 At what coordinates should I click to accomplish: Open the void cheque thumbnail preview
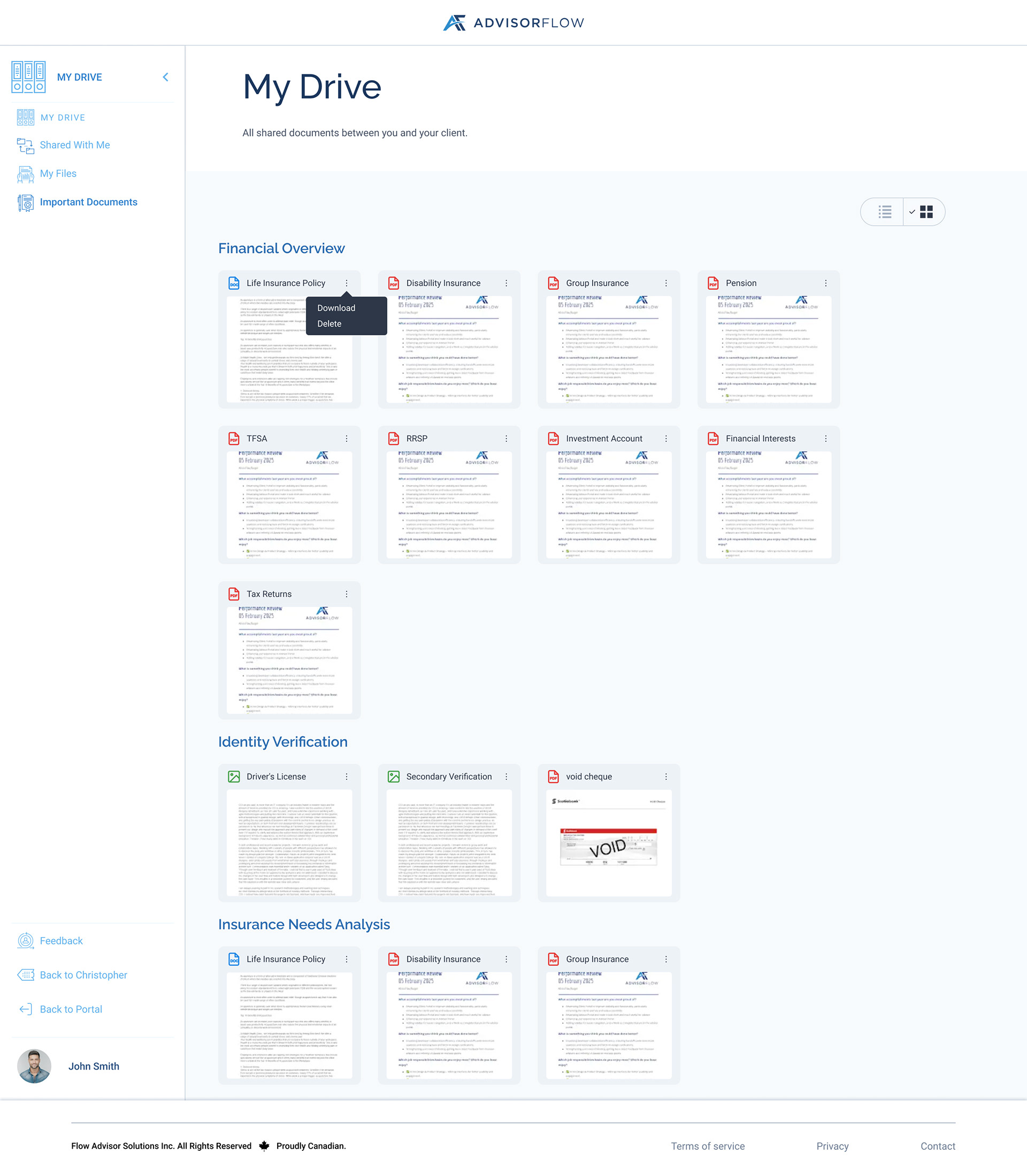608,842
